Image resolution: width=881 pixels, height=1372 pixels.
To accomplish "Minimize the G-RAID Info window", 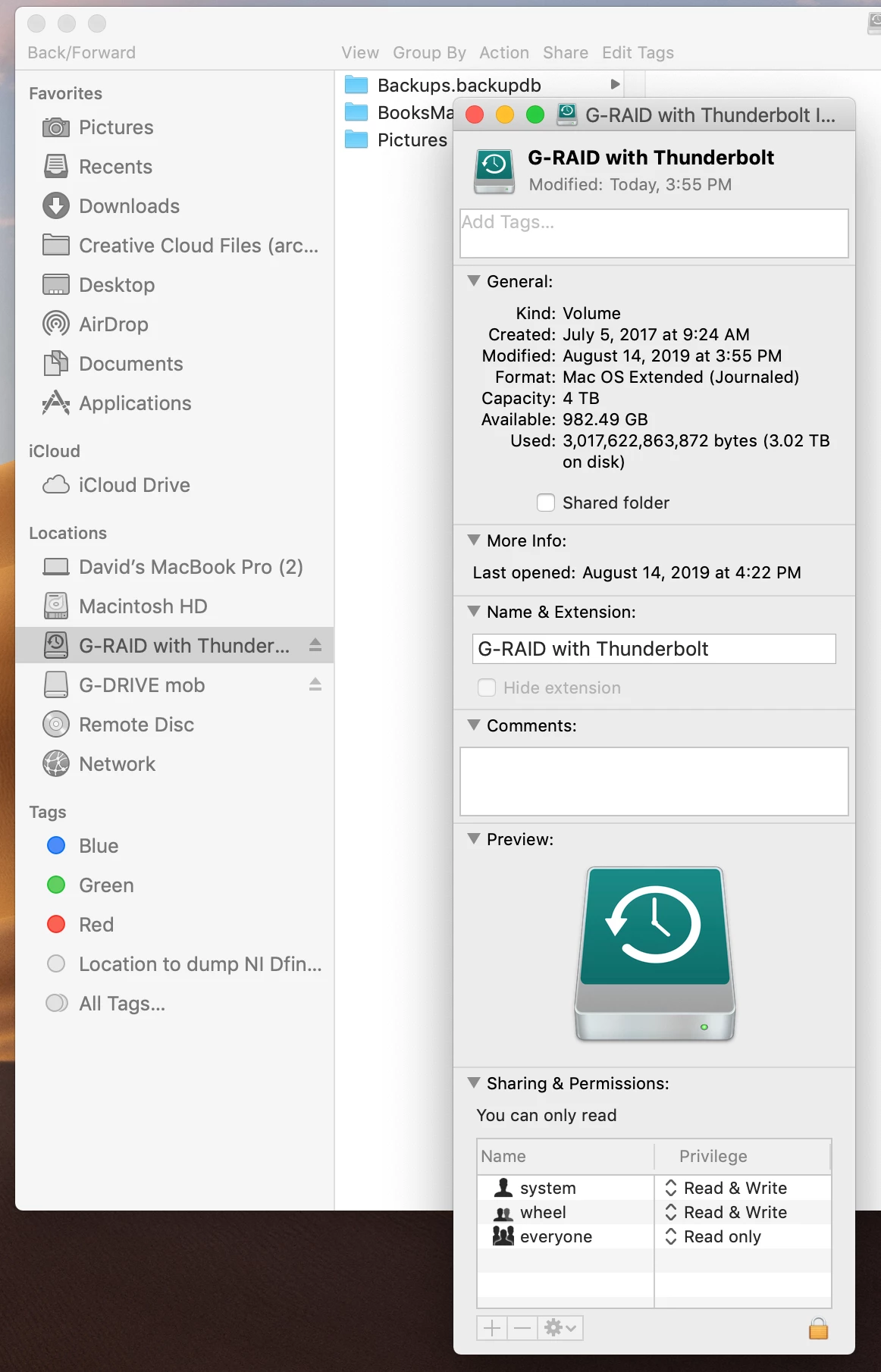I will tap(505, 114).
